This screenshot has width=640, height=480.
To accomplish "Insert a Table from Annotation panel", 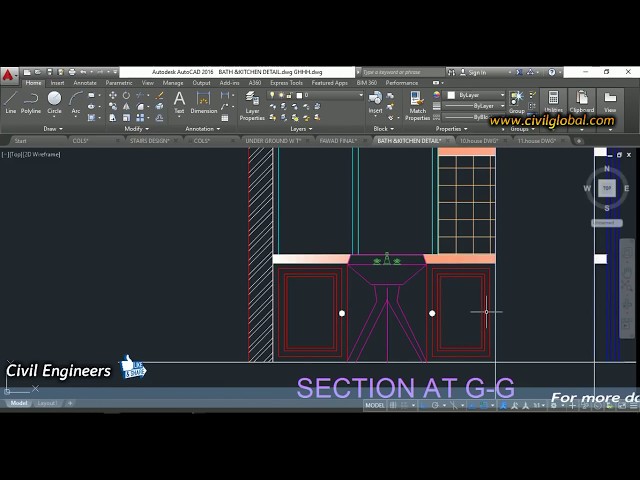I will coord(225,118).
